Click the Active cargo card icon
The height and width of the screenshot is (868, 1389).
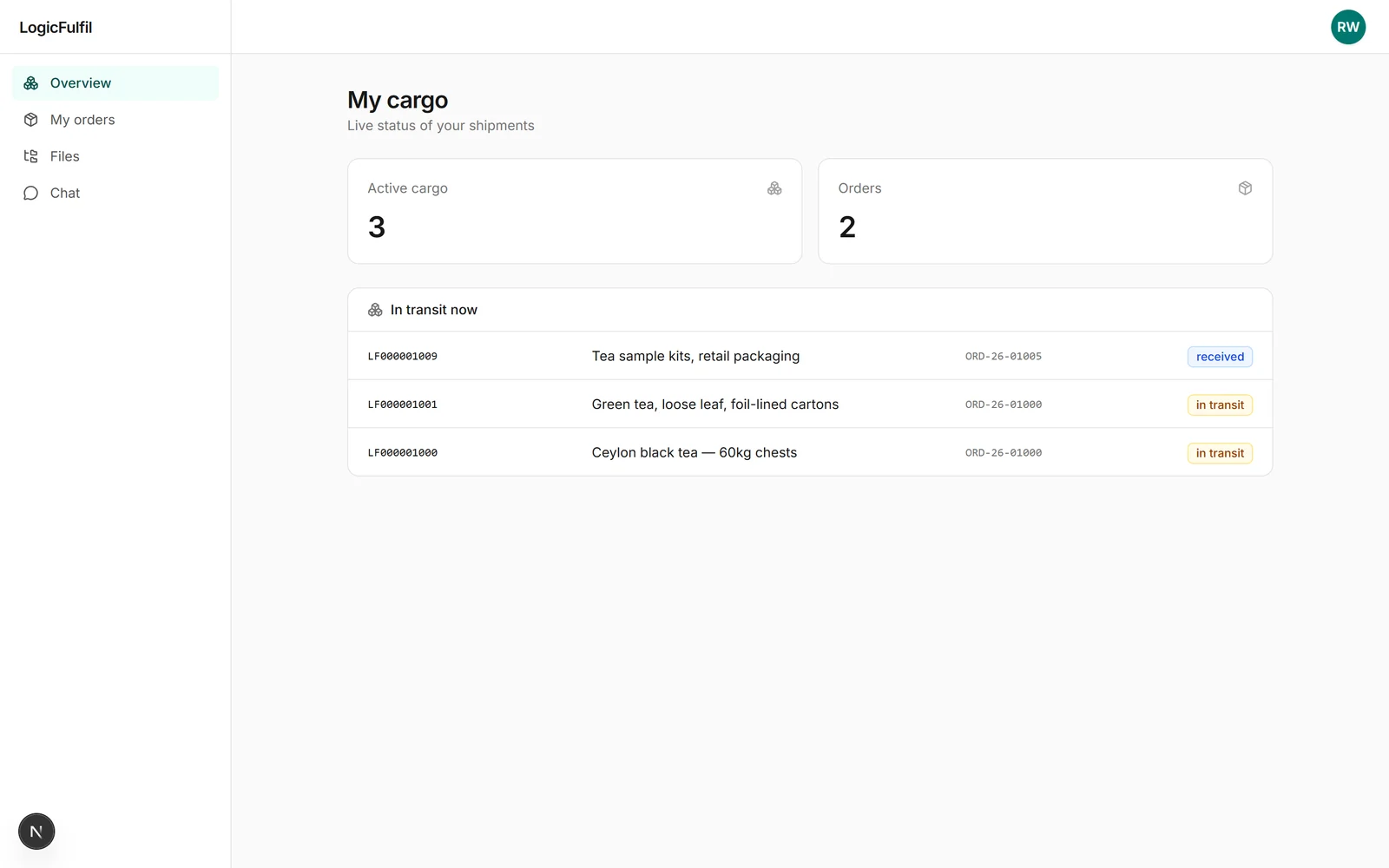tap(774, 188)
